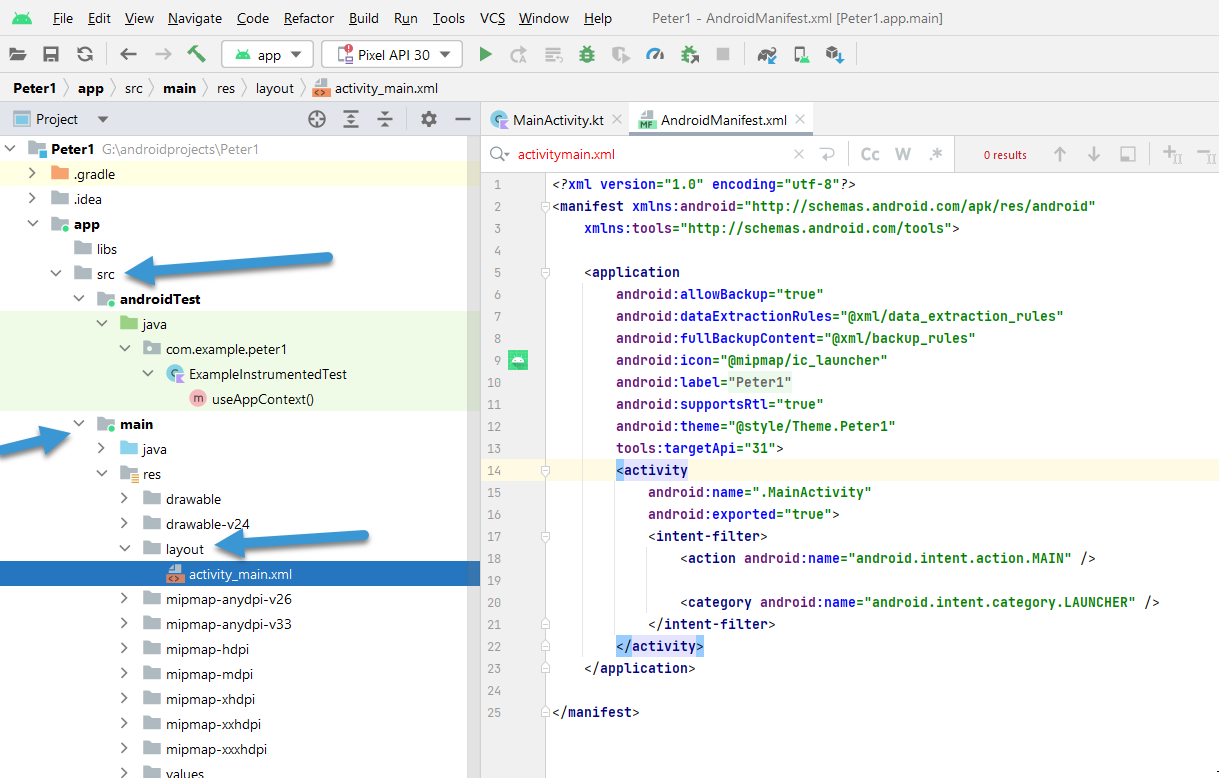Open the Project view selector dropdown
The height and width of the screenshot is (778, 1219).
(60, 119)
